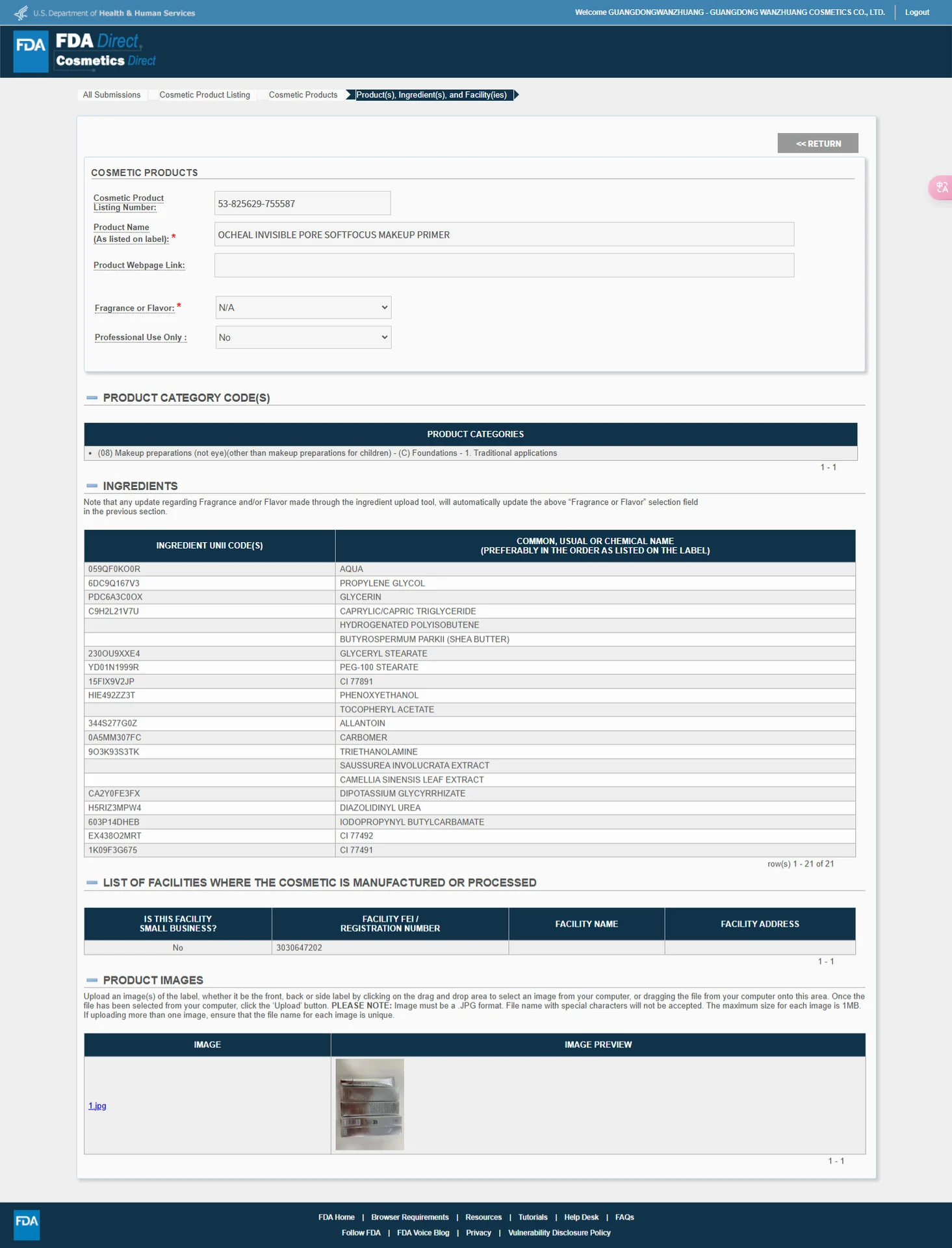Click the << RETURN button

818,144
